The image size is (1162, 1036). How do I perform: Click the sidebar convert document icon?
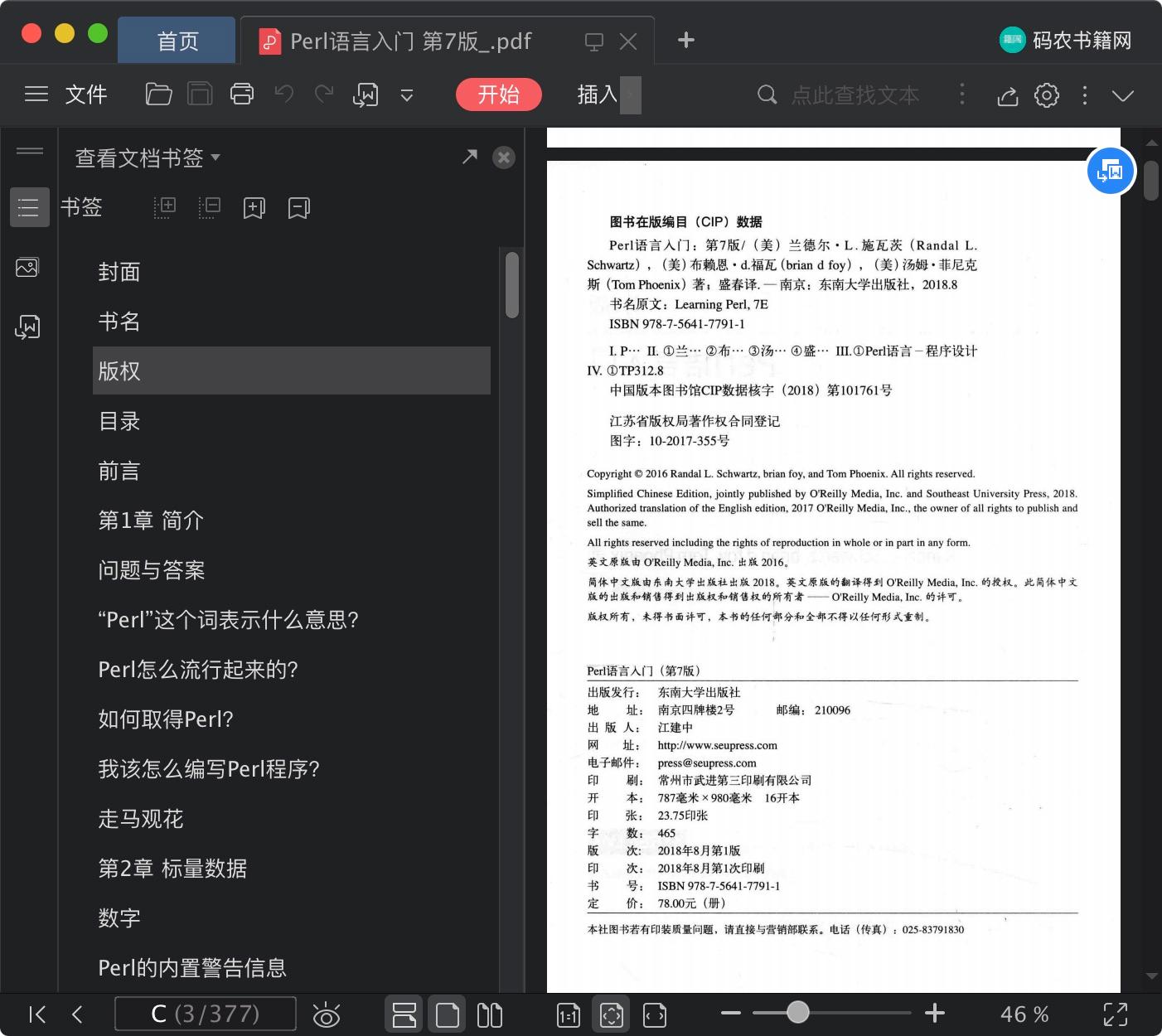tap(27, 327)
